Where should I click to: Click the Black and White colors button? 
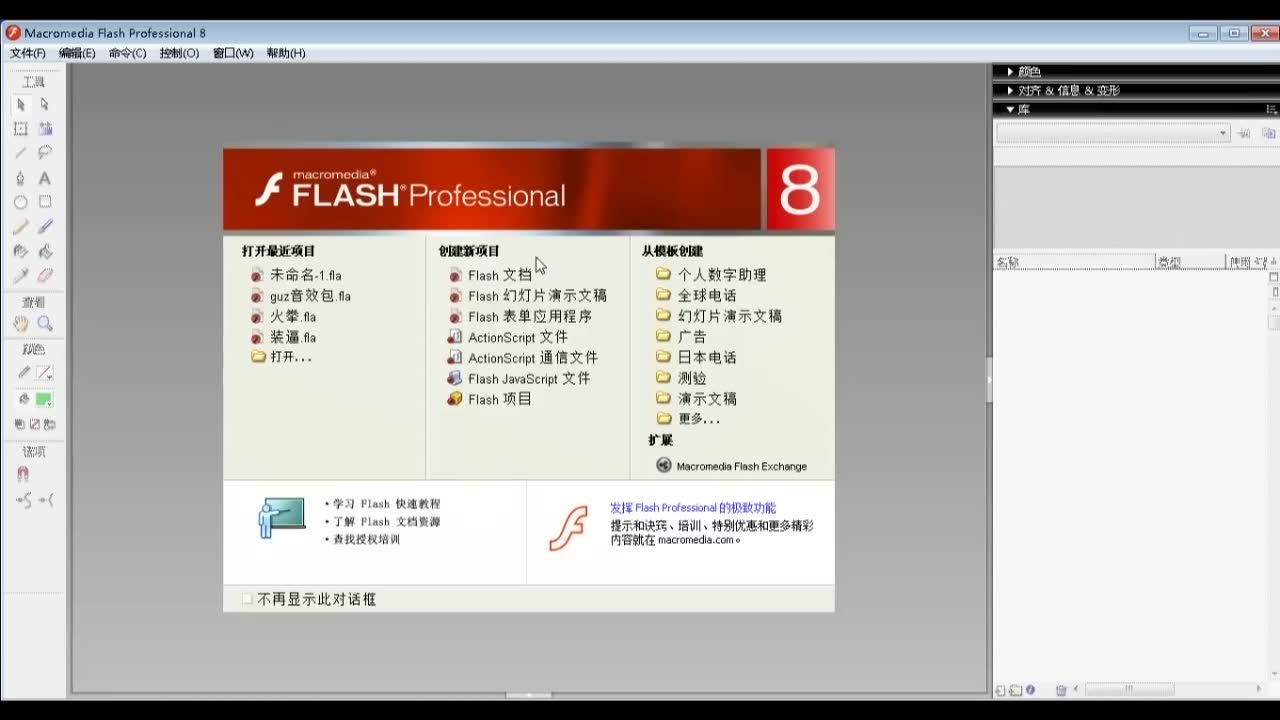[20, 424]
